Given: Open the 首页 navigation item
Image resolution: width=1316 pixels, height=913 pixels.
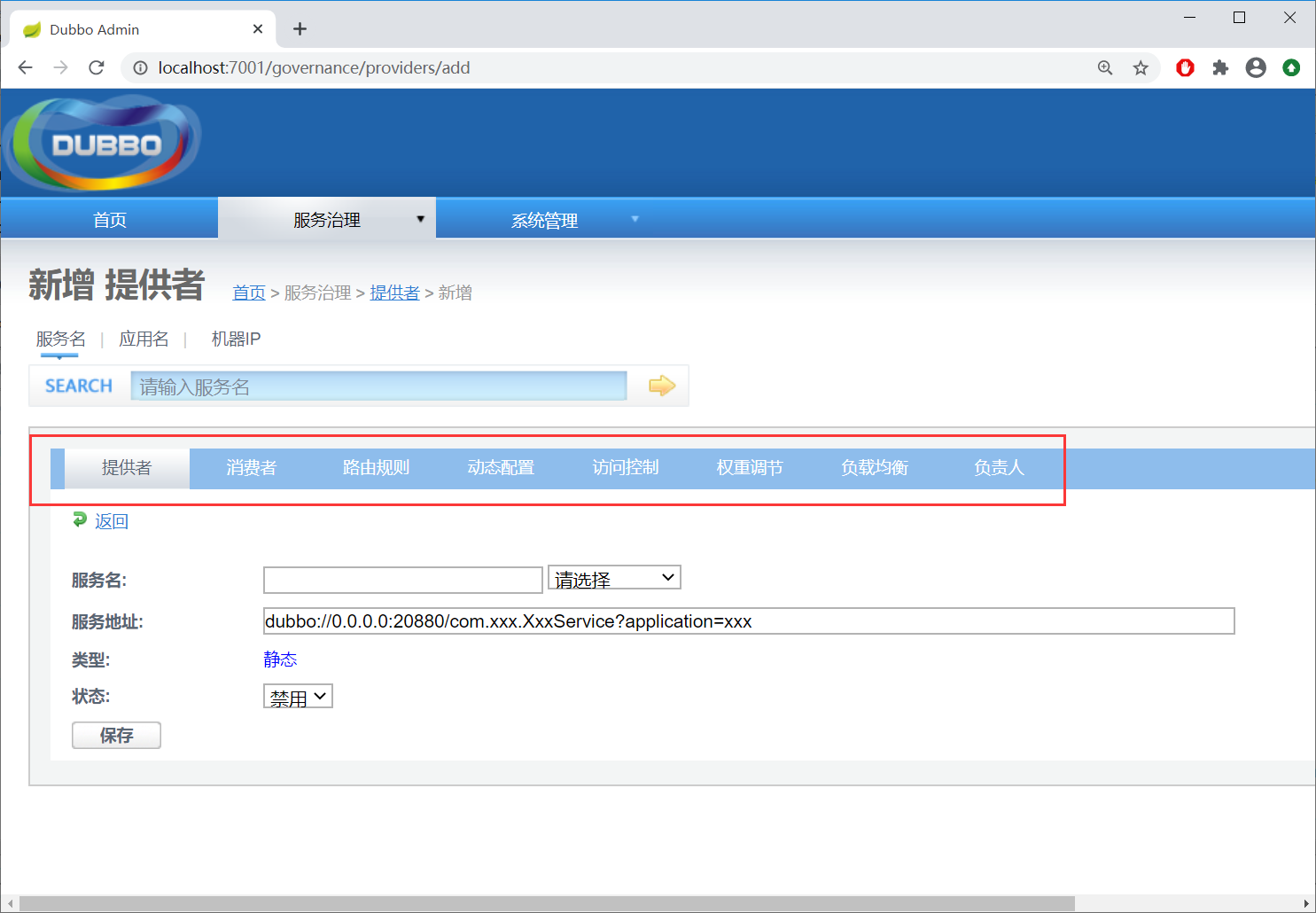Looking at the screenshot, I should pos(110,219).
